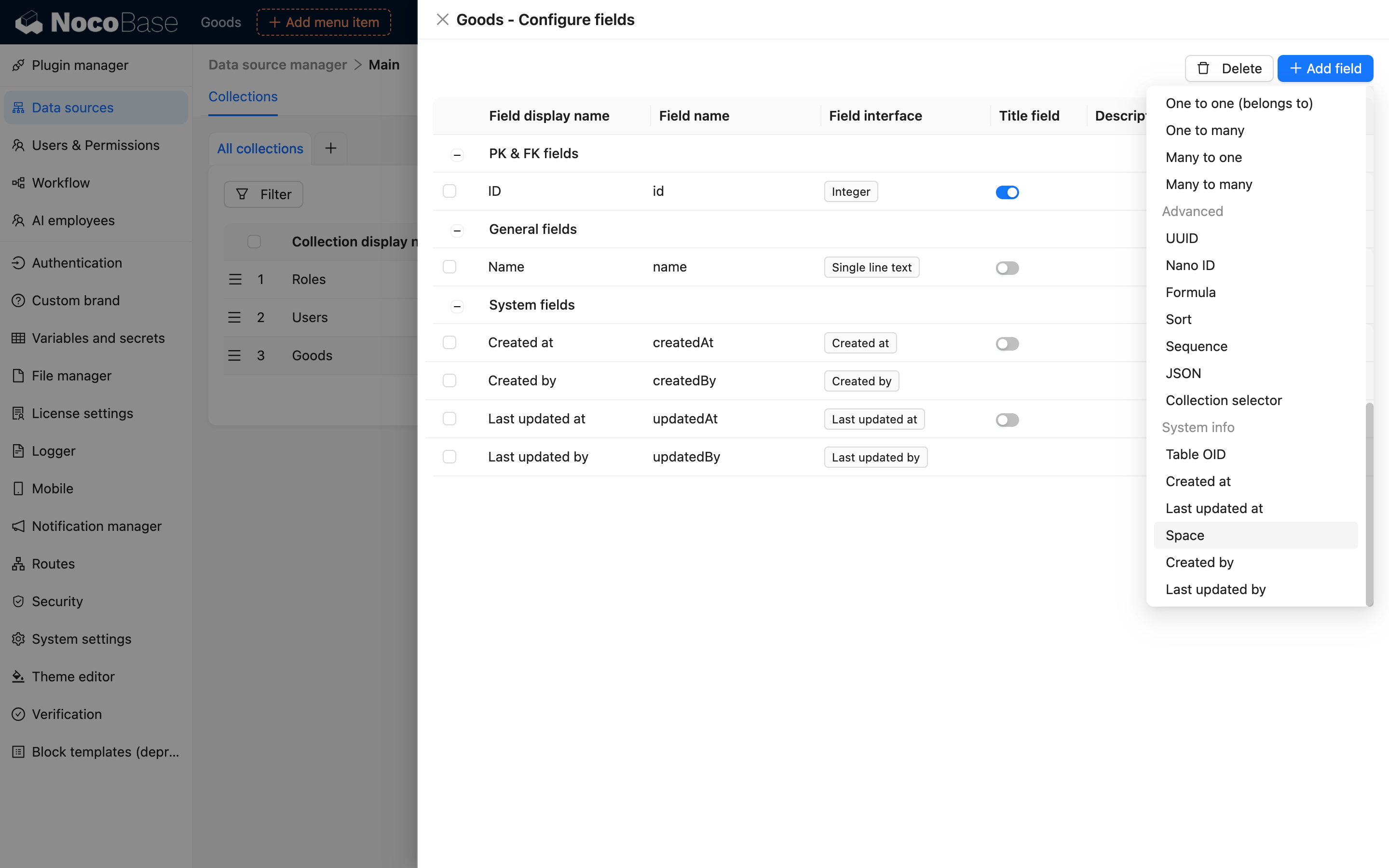Collapse the General fields group
The image size is (1389, 868).
pyautogui.click(x=457, y=230)
